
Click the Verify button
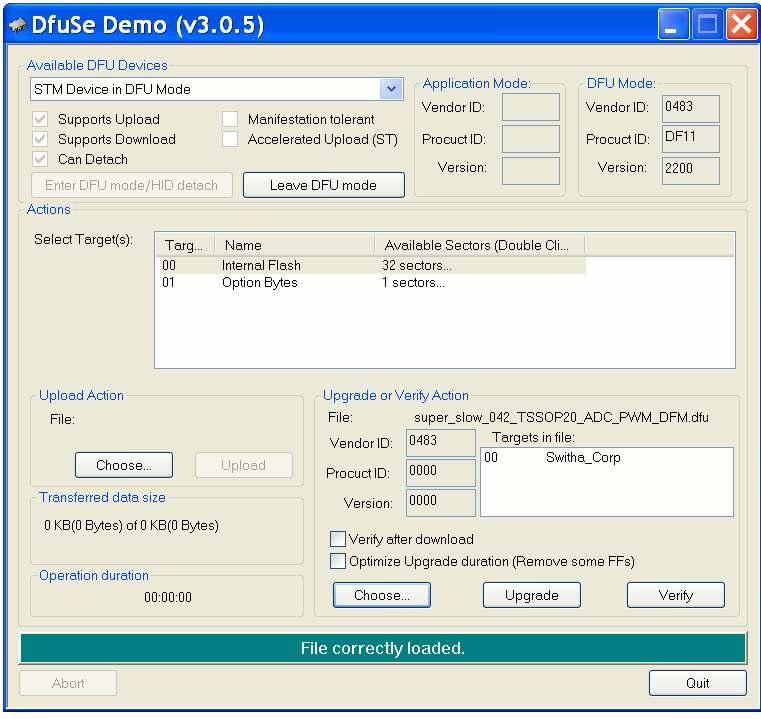point(676,595)
